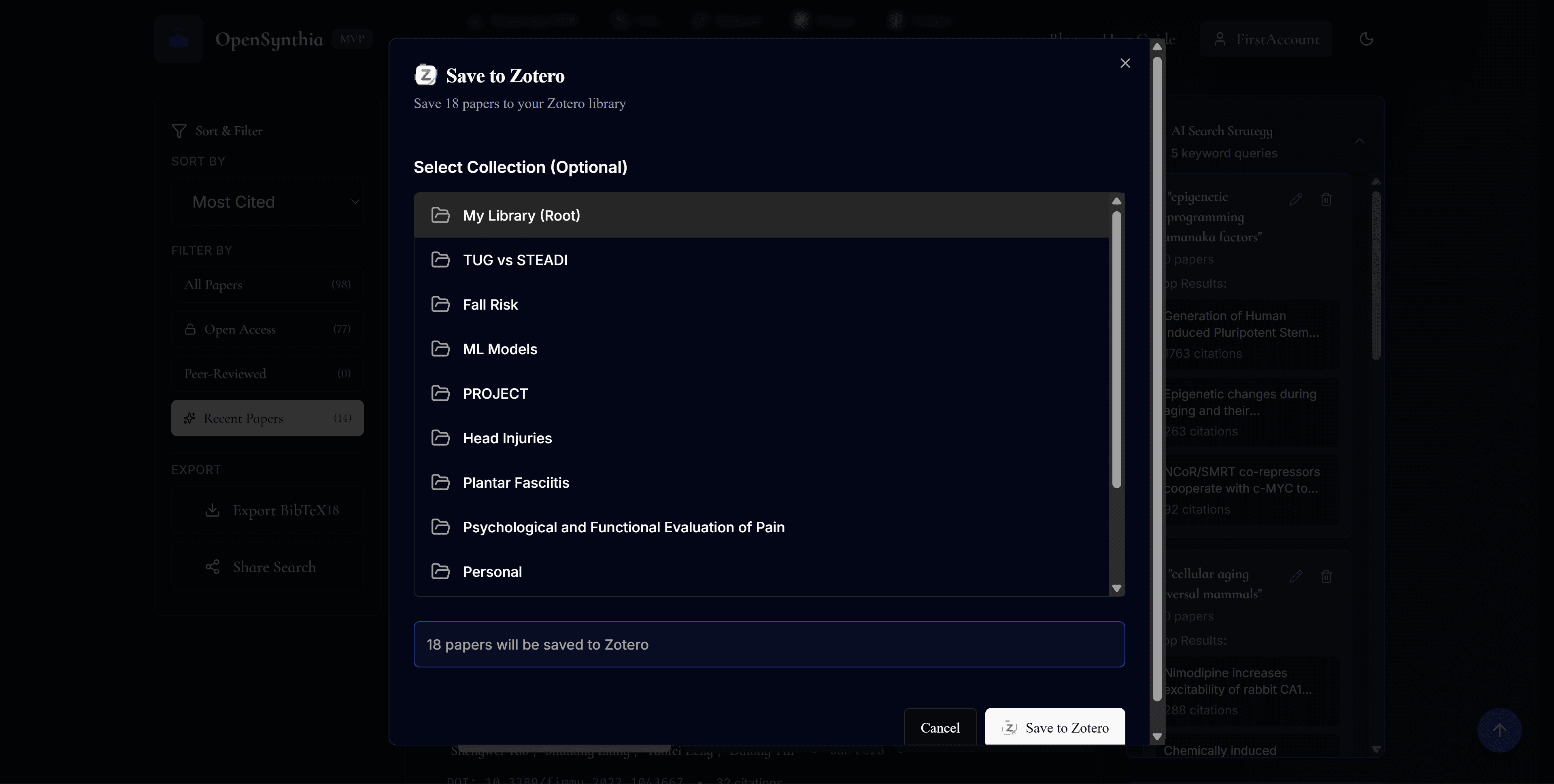Click the scroll-to-top arrow button
Viewport: 1554px width, 784px height.
tap(1500, 730)
